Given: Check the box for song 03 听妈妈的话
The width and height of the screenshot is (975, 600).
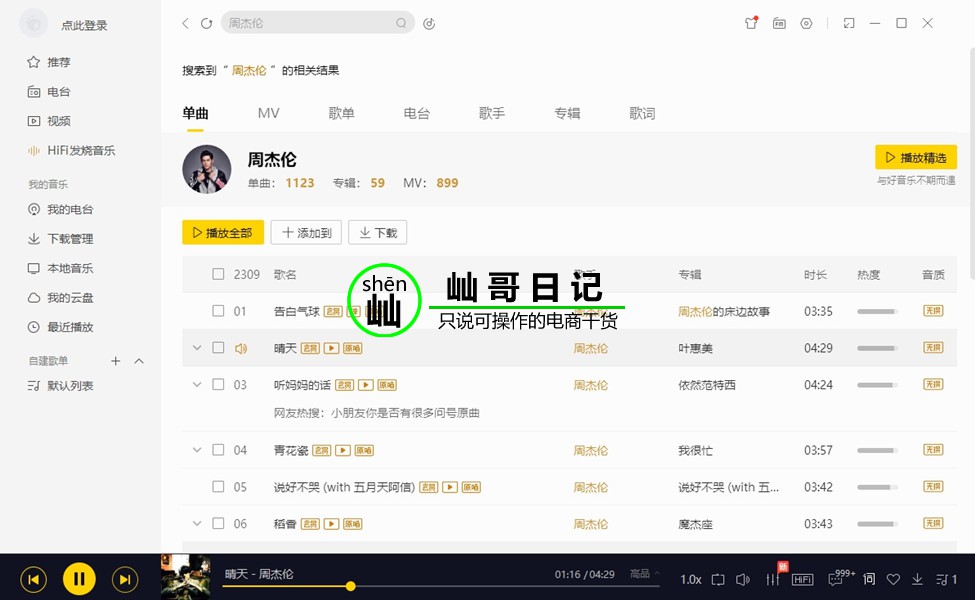Looking at the screenshot, I should [218, 384].
